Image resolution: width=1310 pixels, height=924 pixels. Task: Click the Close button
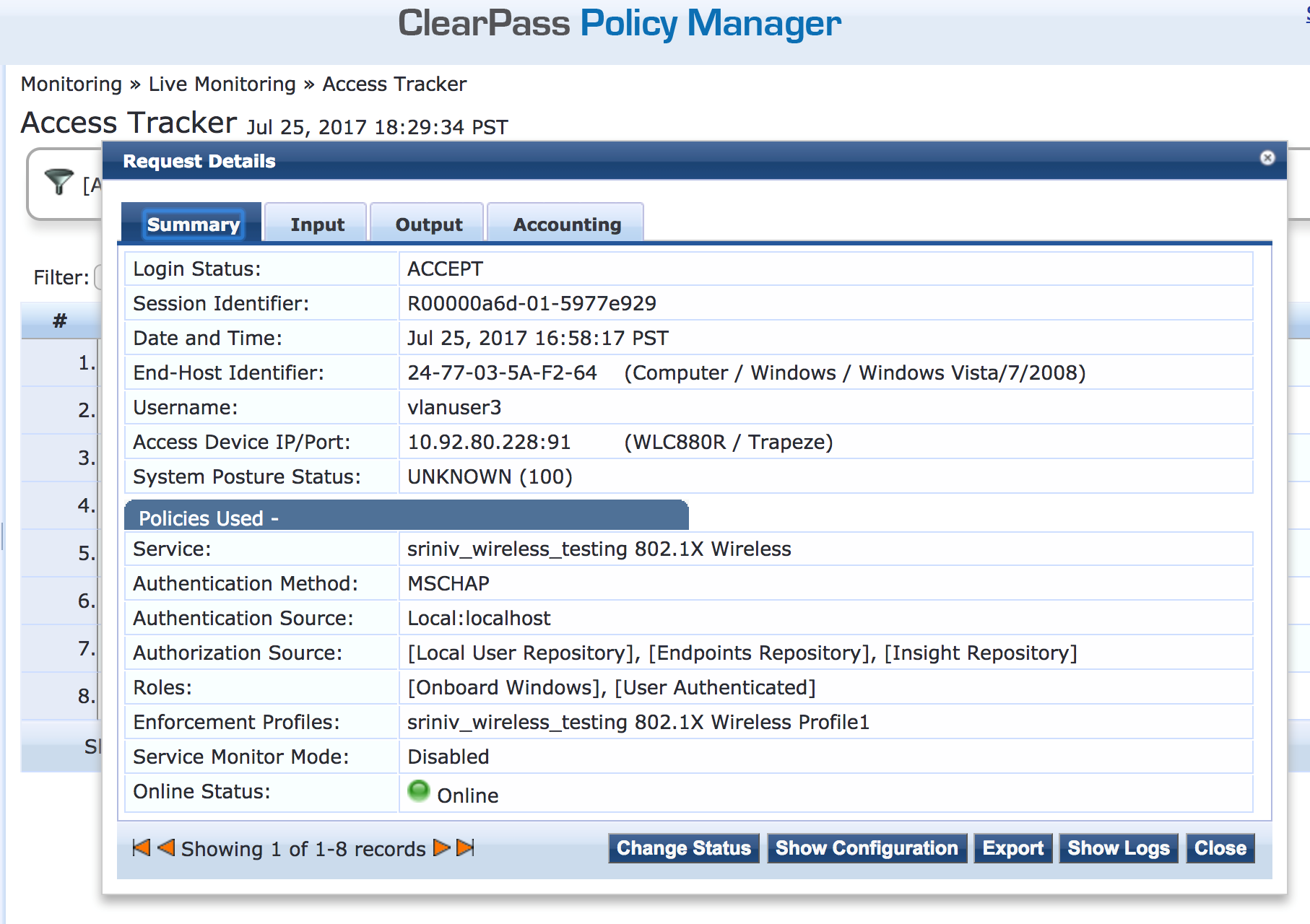point(1220,848)
